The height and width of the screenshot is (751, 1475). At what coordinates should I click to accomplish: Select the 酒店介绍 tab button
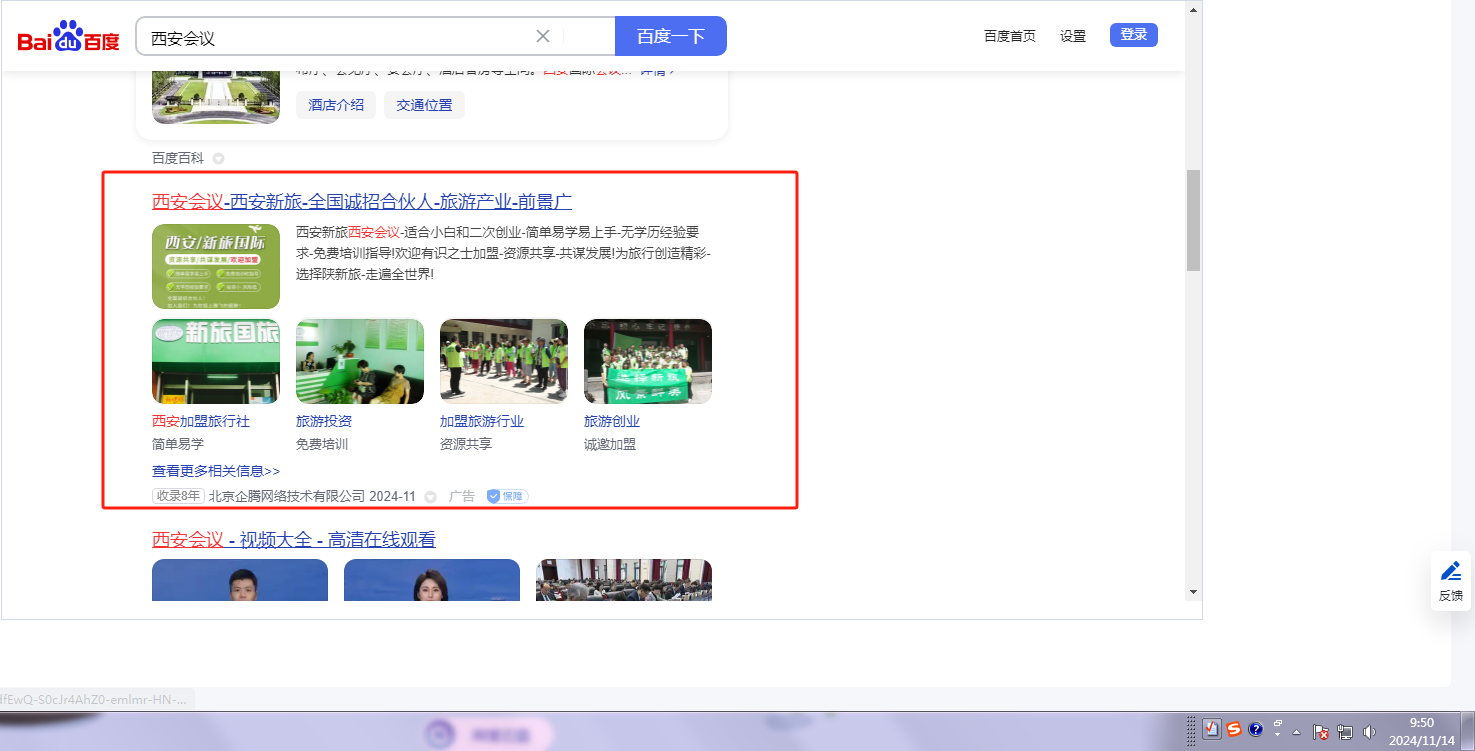pyautogui.click(x=336, y=105)
